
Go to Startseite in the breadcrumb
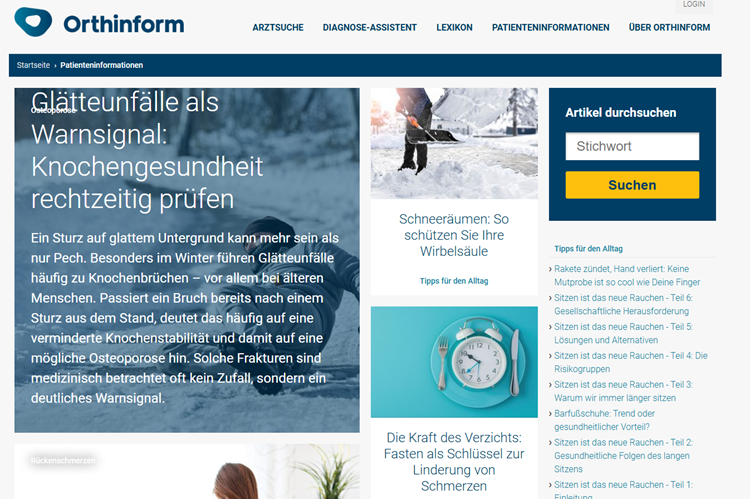(x=33, y=65)
